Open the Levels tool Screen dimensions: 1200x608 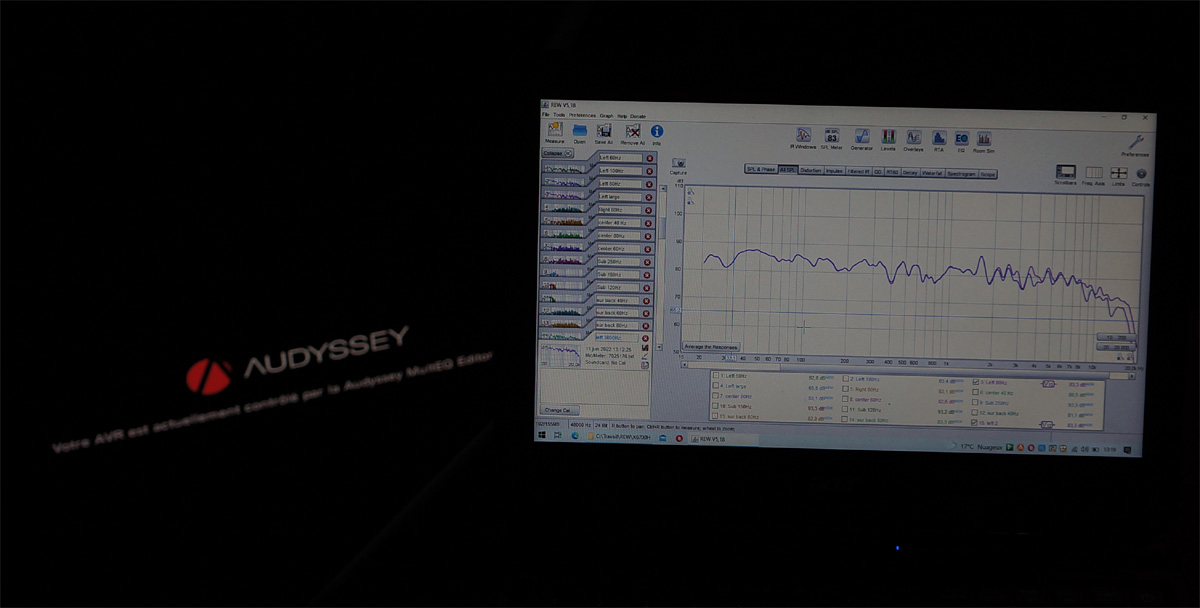[888, 137]
